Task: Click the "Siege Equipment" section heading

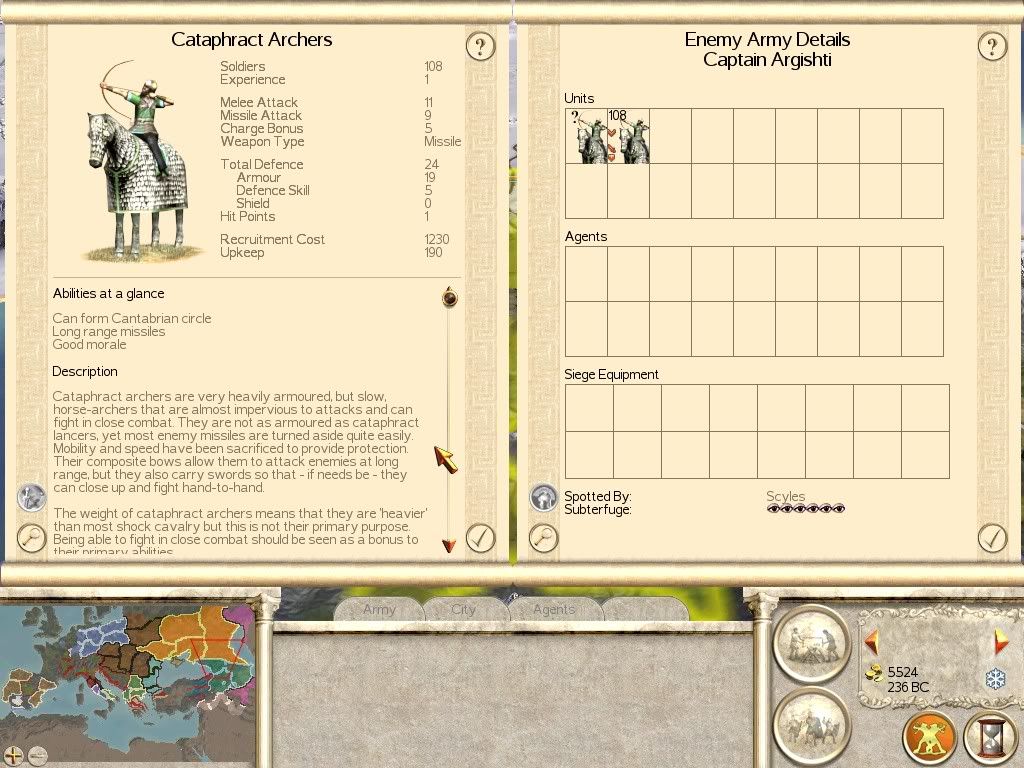Action: click(612, 374)
